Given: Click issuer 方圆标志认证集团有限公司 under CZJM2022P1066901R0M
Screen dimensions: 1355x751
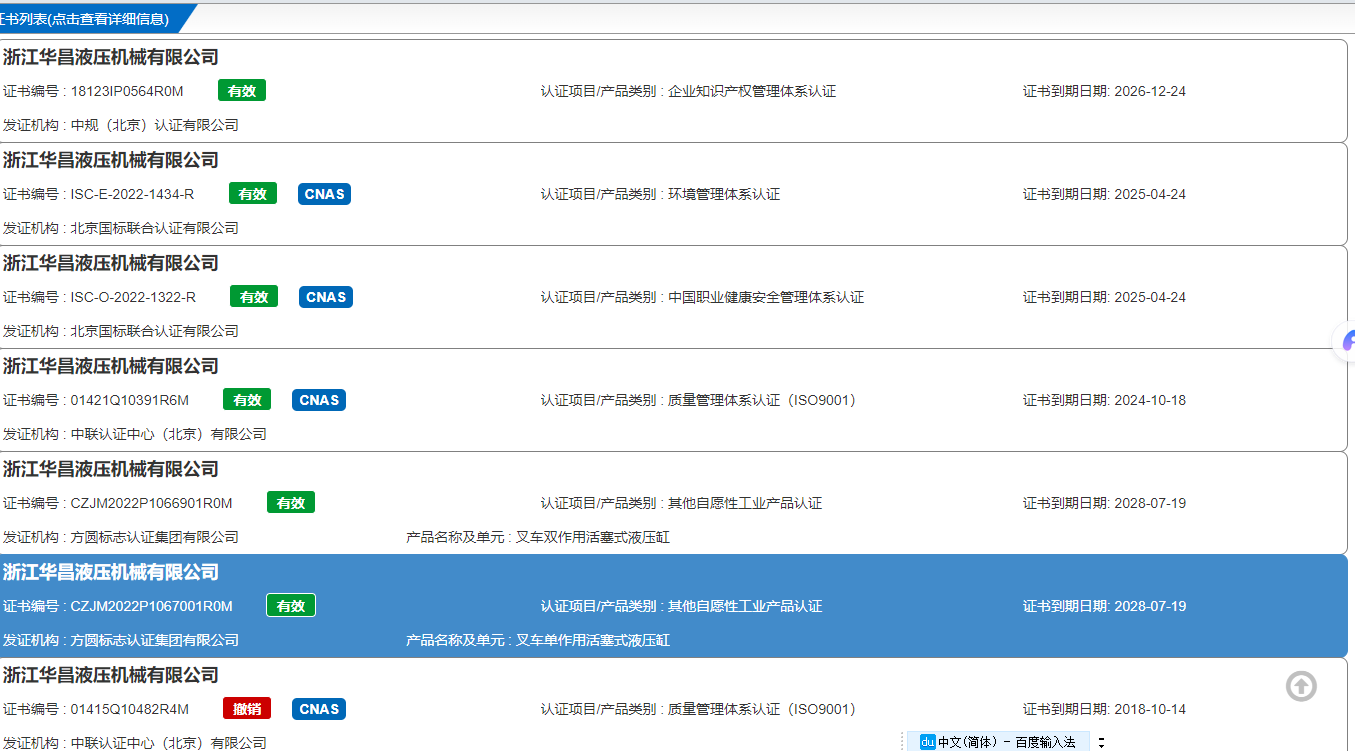Looking at the screenshot, I should 155,537.
